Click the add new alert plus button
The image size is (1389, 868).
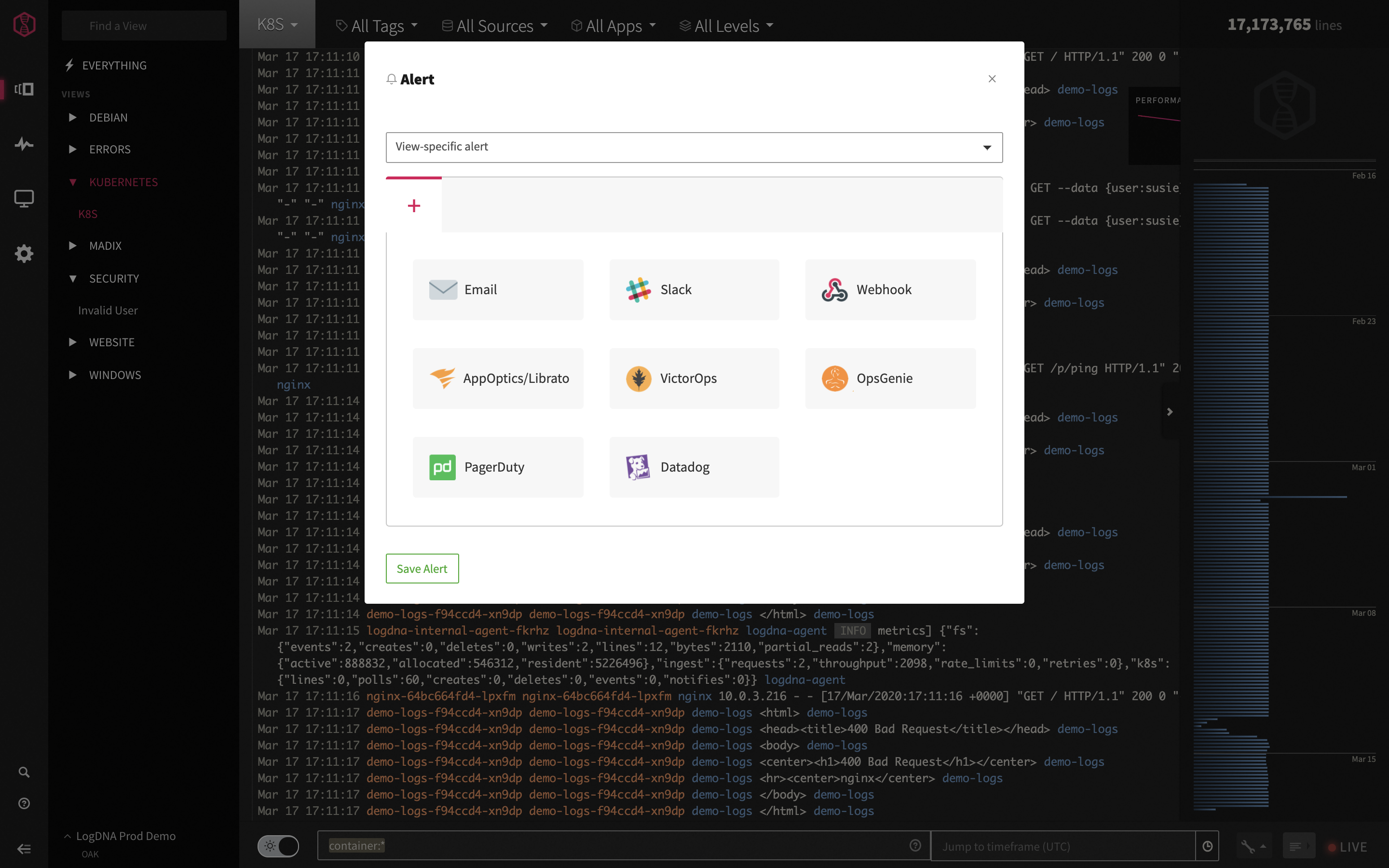(x=414, y=204)
